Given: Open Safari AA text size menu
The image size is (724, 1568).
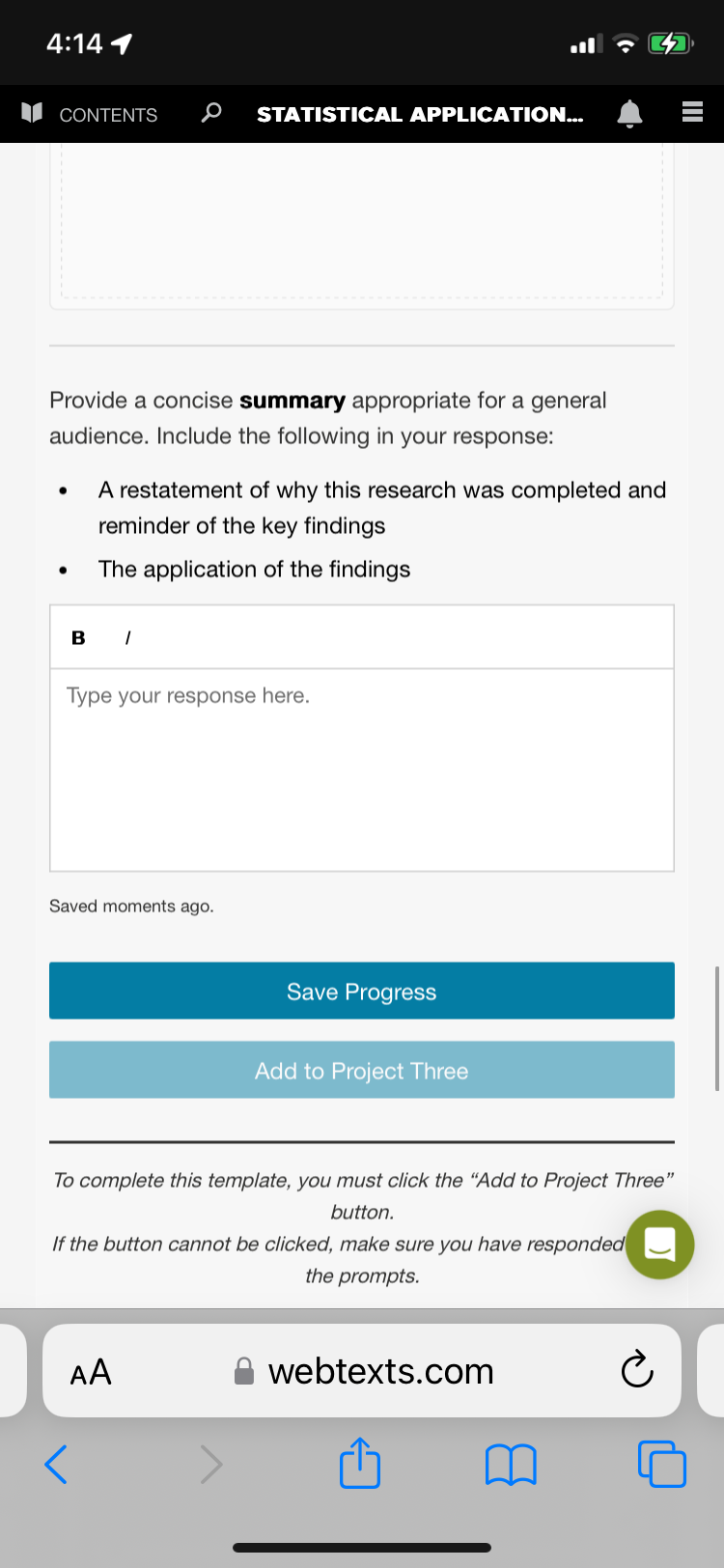Looking at the screenshot, I should point(91,1371).
